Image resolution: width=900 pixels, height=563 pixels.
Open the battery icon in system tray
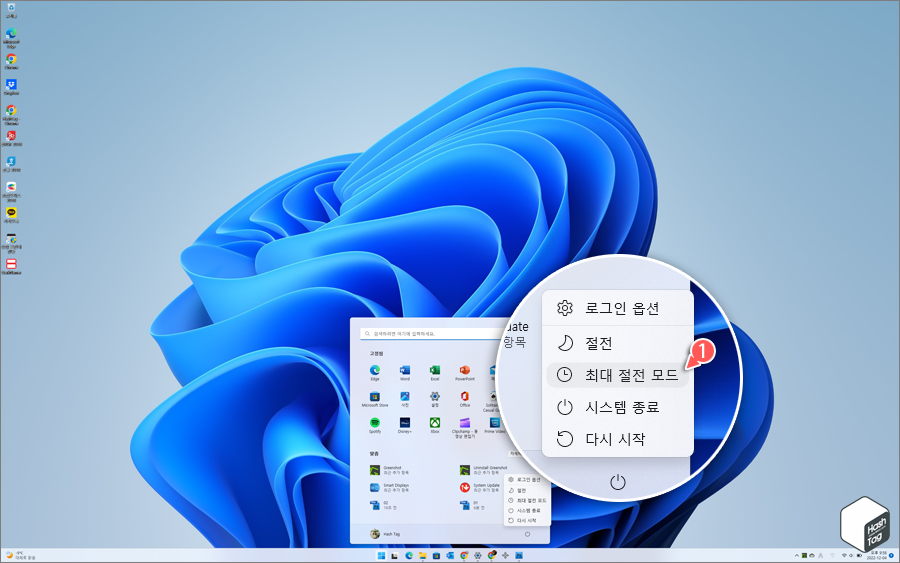tap(859, 556)
